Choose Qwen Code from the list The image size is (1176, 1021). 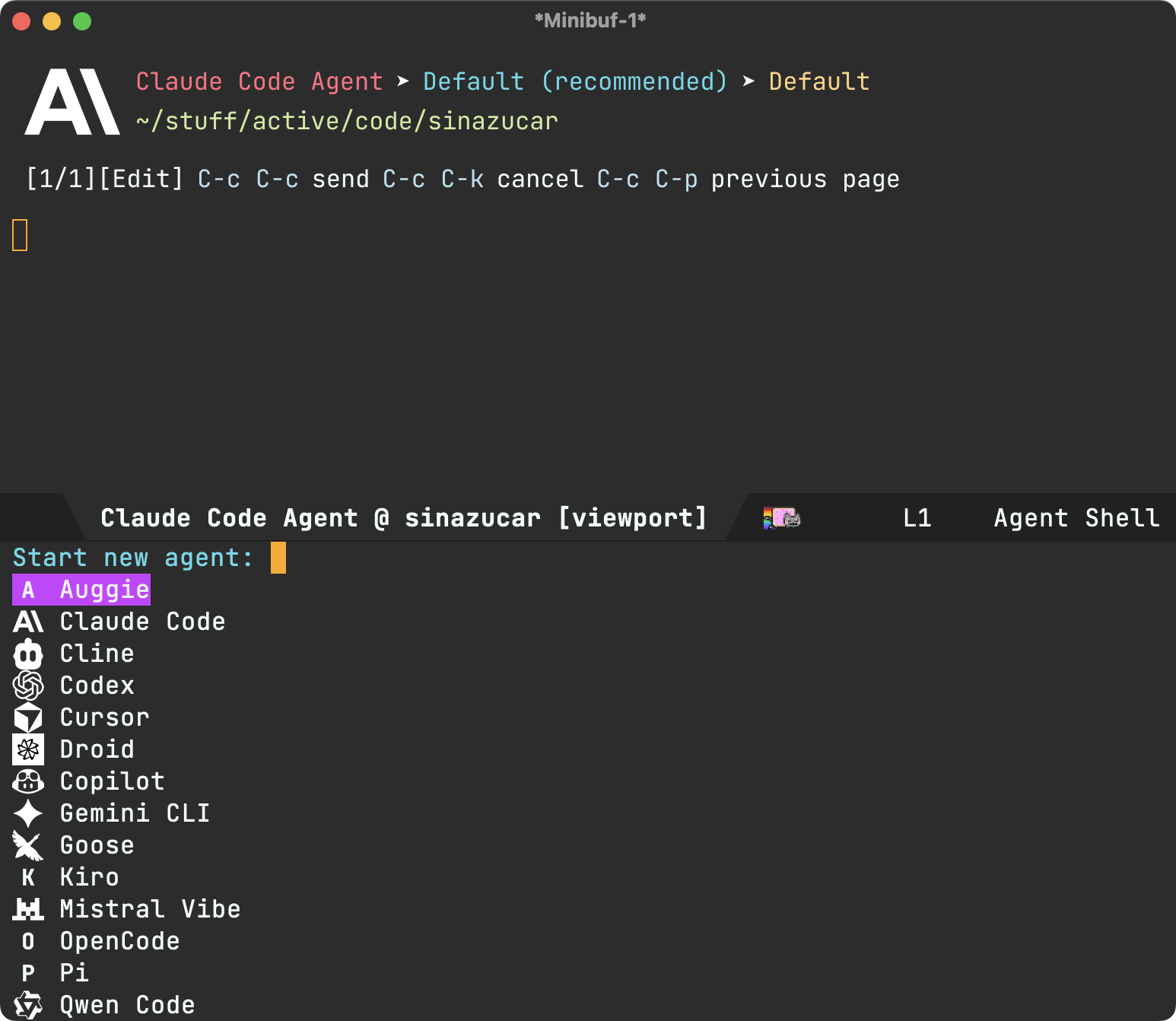[x=127, y=1005]
